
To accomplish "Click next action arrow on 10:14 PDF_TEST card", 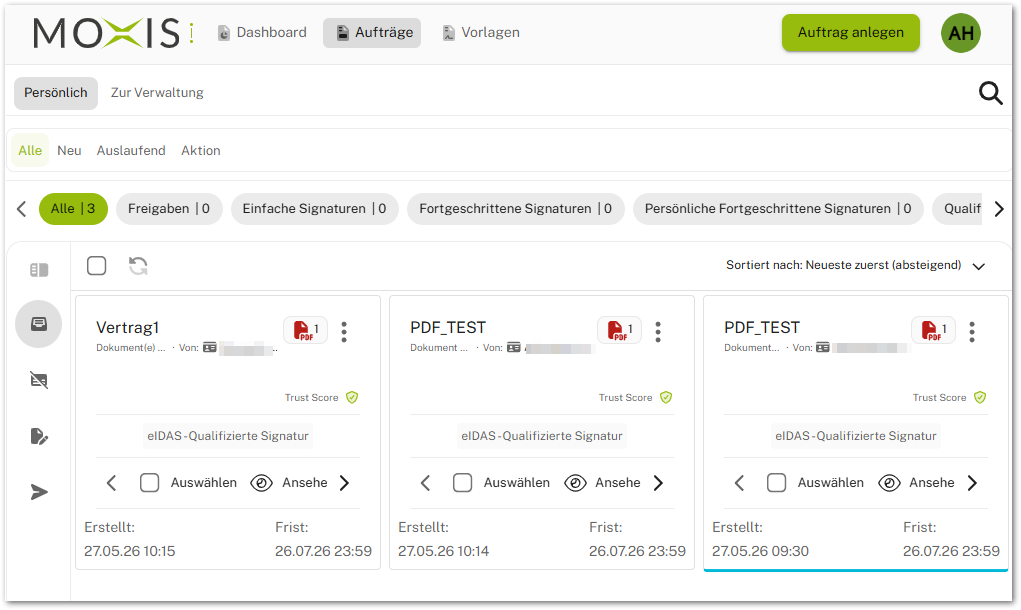I will [658, 482].
